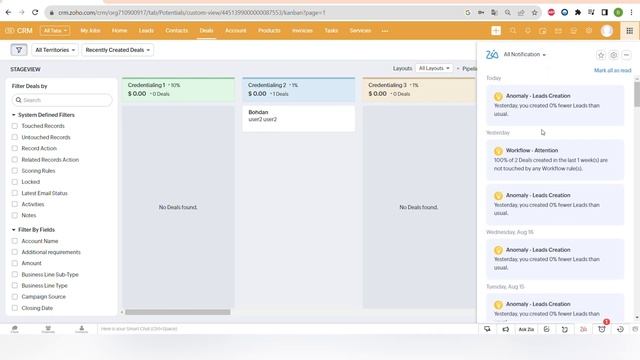Viewport: 640px width, 360px height.
Task: Go to the Tasks tab
Action: pyautogui.click(x=331, y=31)
